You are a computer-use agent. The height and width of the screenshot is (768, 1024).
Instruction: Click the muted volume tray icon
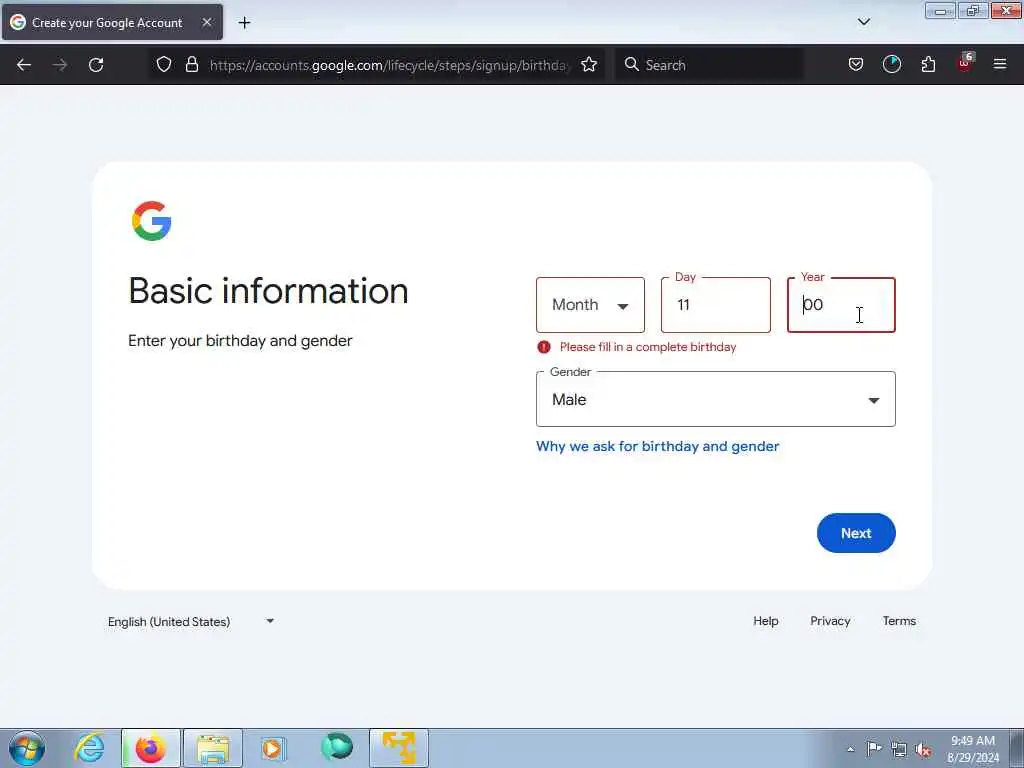923,750
